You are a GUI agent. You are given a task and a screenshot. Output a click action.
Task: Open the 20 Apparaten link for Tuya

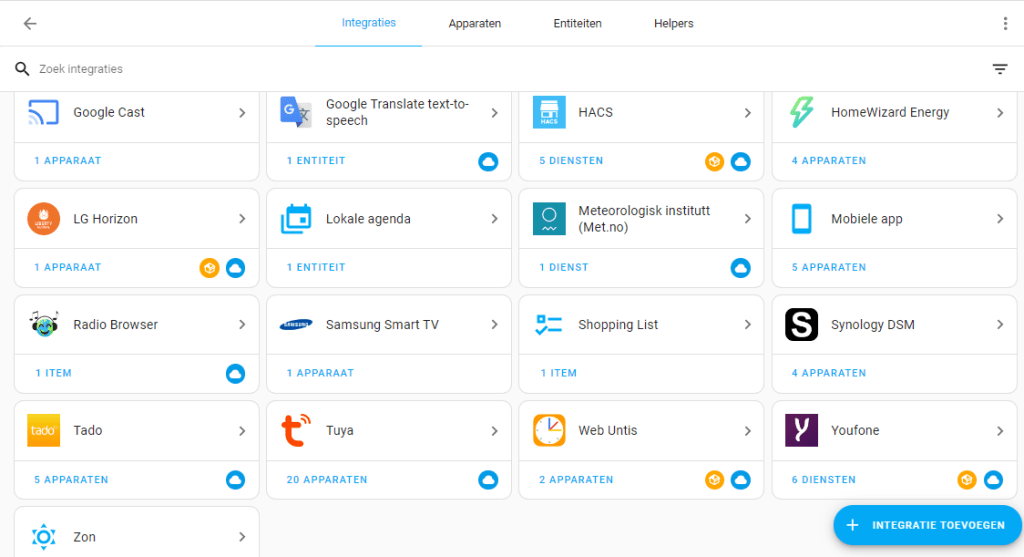(327, 480)
